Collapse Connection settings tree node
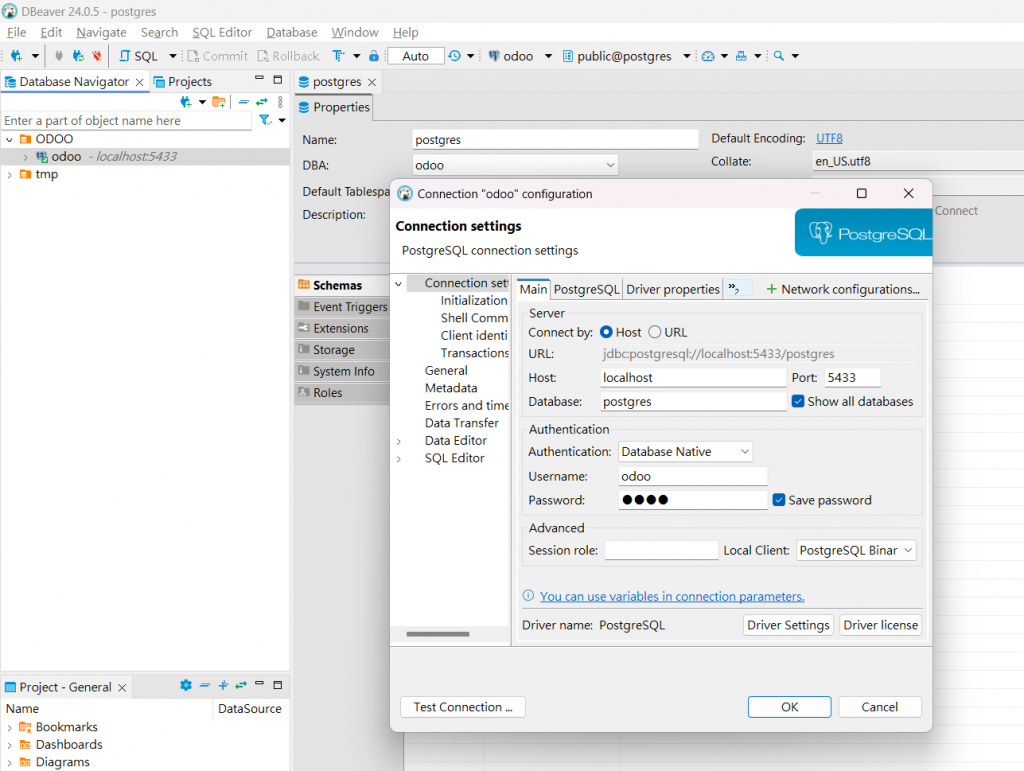Image resolution: width=1024 pixels, height=771 pixels. click(x=398, y=284)
